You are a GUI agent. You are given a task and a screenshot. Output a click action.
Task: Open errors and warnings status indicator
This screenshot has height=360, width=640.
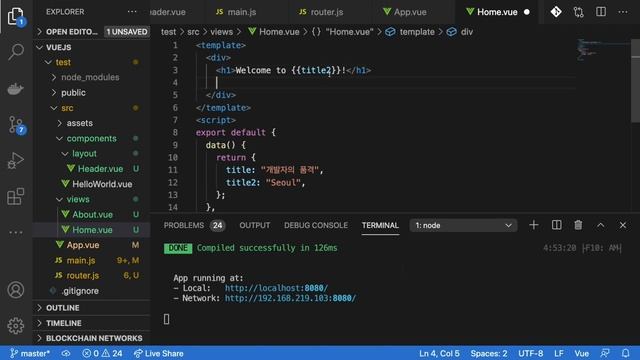click(x=102, y=353)
